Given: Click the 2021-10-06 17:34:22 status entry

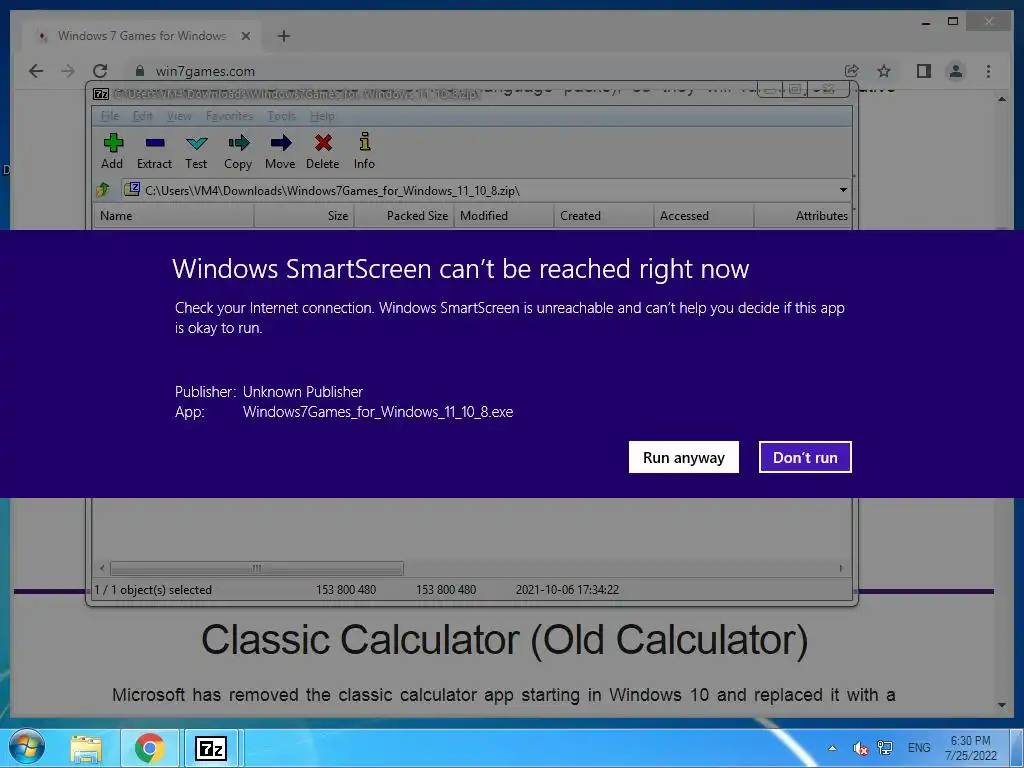Looking at the screenshot, I should [x=567, y=590].
